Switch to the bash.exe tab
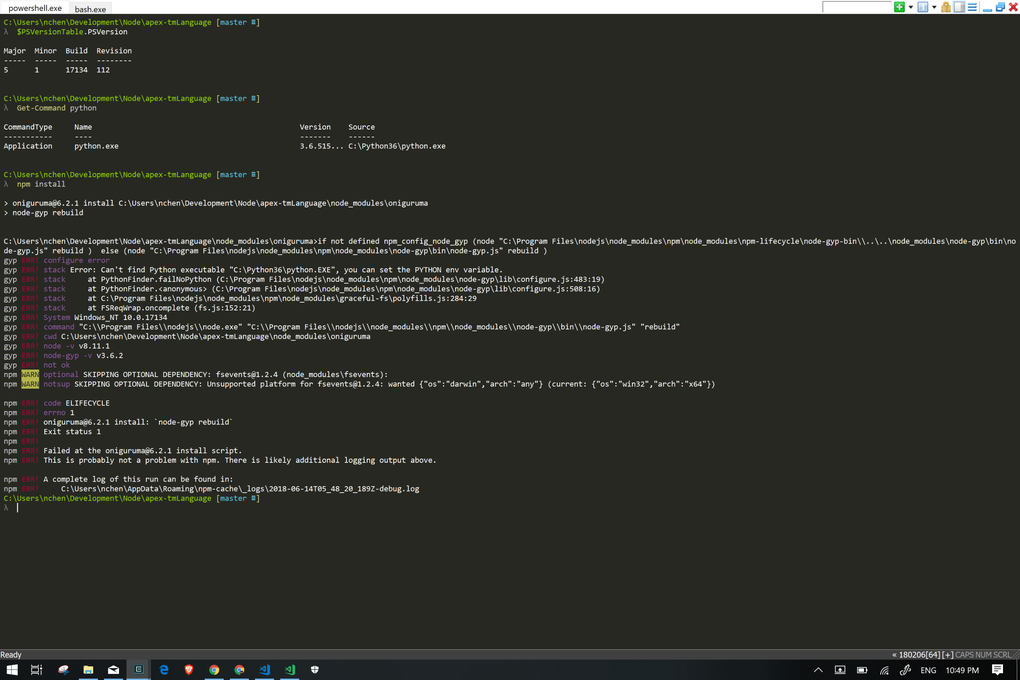This screenshot has width=1020, height=680. click(90, 8)
